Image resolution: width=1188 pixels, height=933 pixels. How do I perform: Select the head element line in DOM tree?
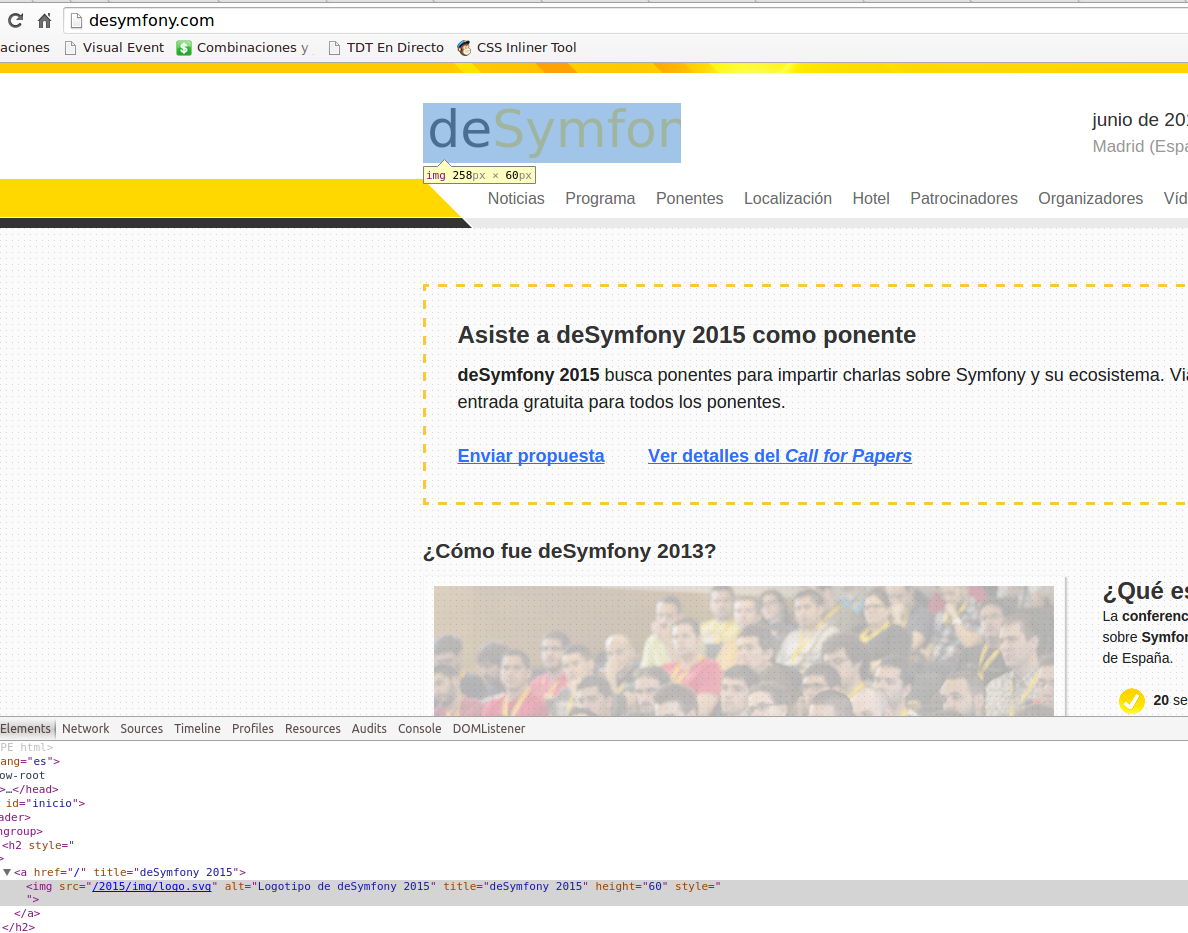coord(30,790)
